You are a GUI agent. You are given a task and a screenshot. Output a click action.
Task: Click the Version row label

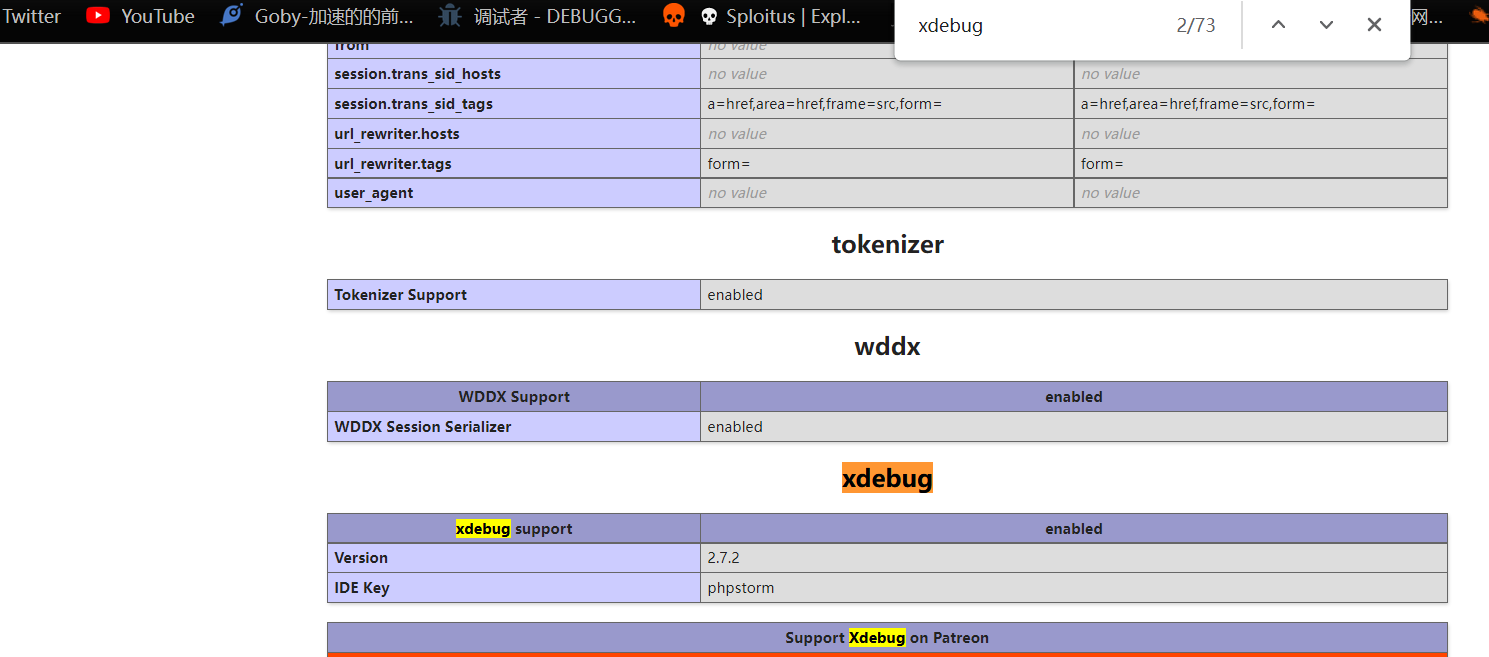click(x=361, y=558)
